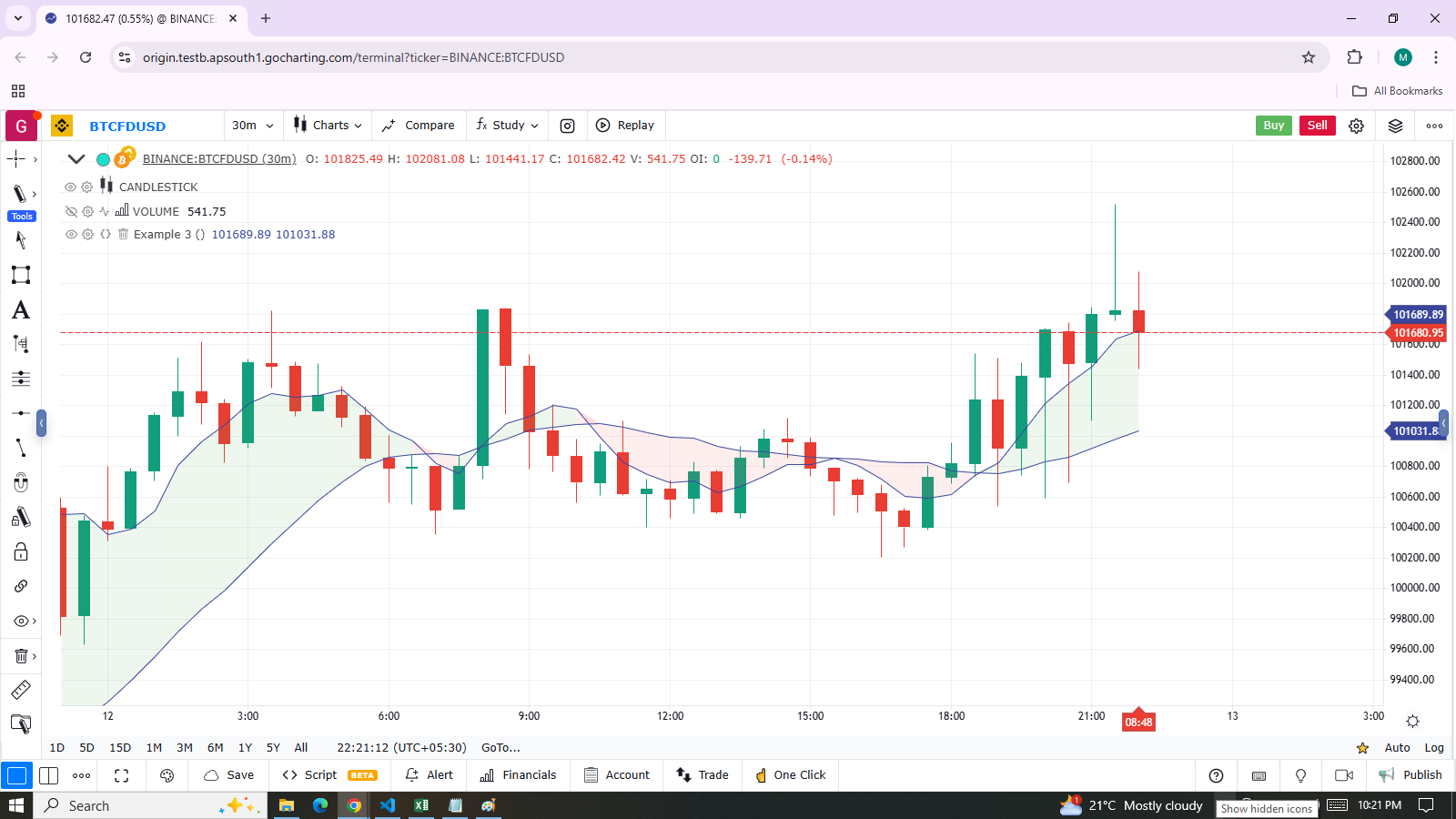
Task: Click the teal symbol color dot
Action: click(104, 159)
